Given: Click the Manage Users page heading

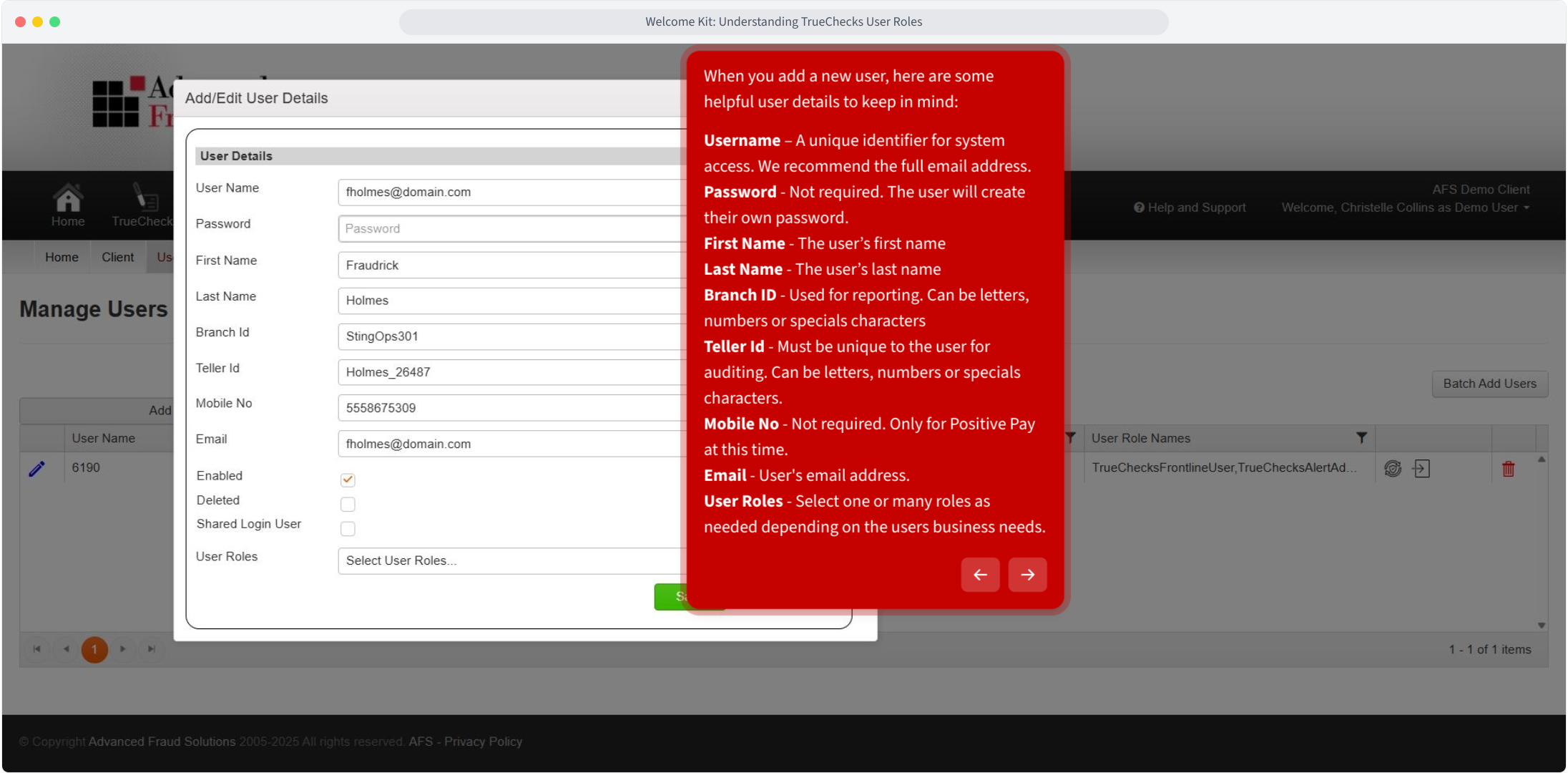Looking at the screenshot, I should 94,309.
